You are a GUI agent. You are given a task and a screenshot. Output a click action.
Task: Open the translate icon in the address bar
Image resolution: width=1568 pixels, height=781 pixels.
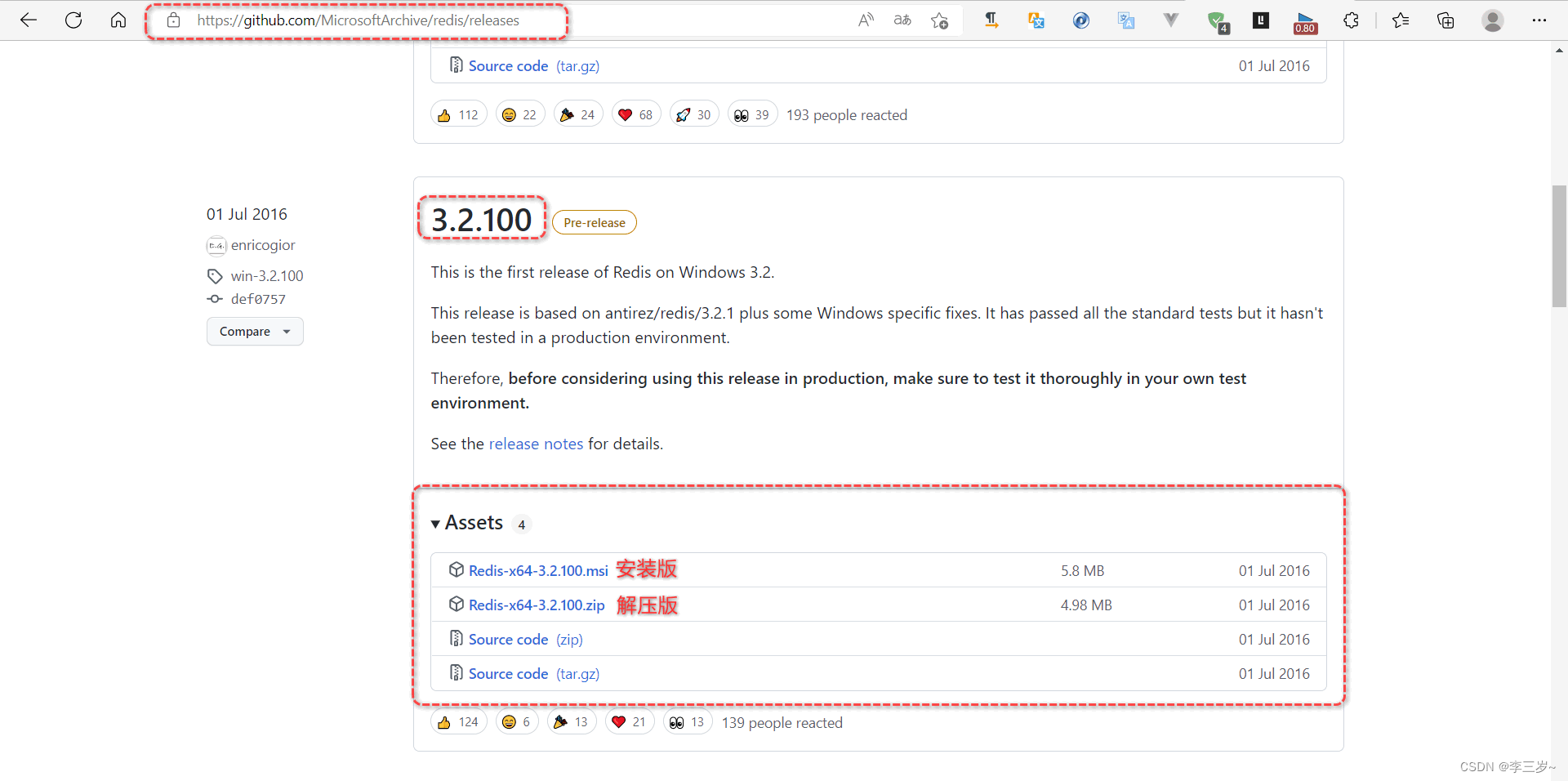(902, 20)
